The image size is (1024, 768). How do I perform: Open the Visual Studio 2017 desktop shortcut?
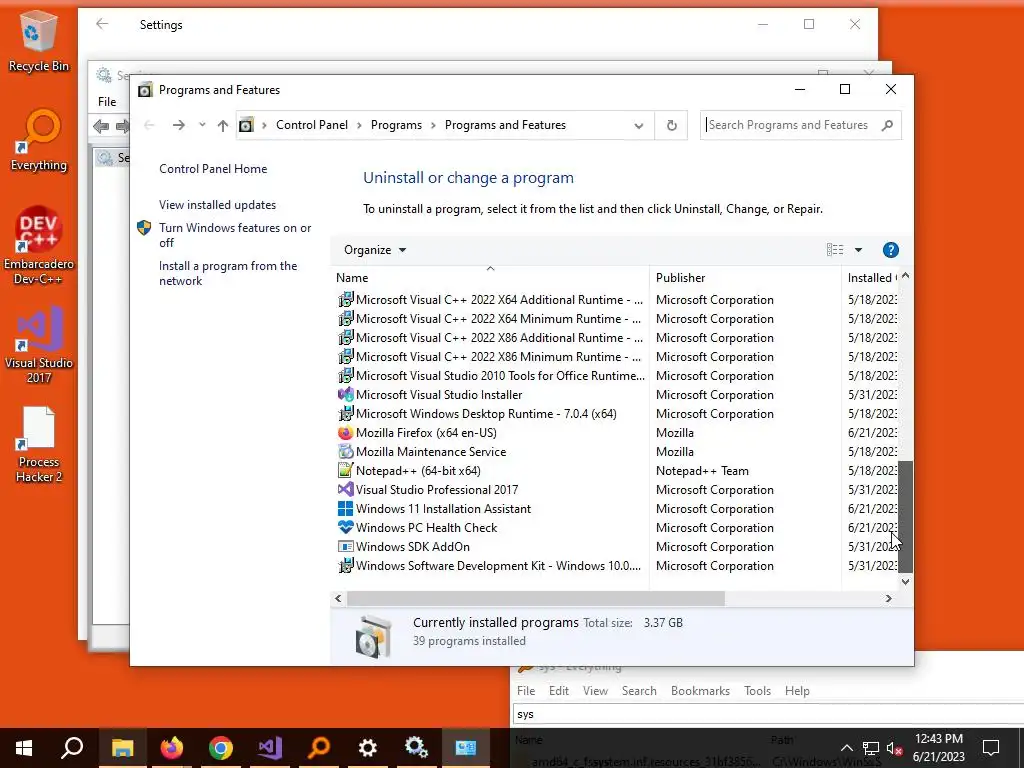click(x=38, y=345)
